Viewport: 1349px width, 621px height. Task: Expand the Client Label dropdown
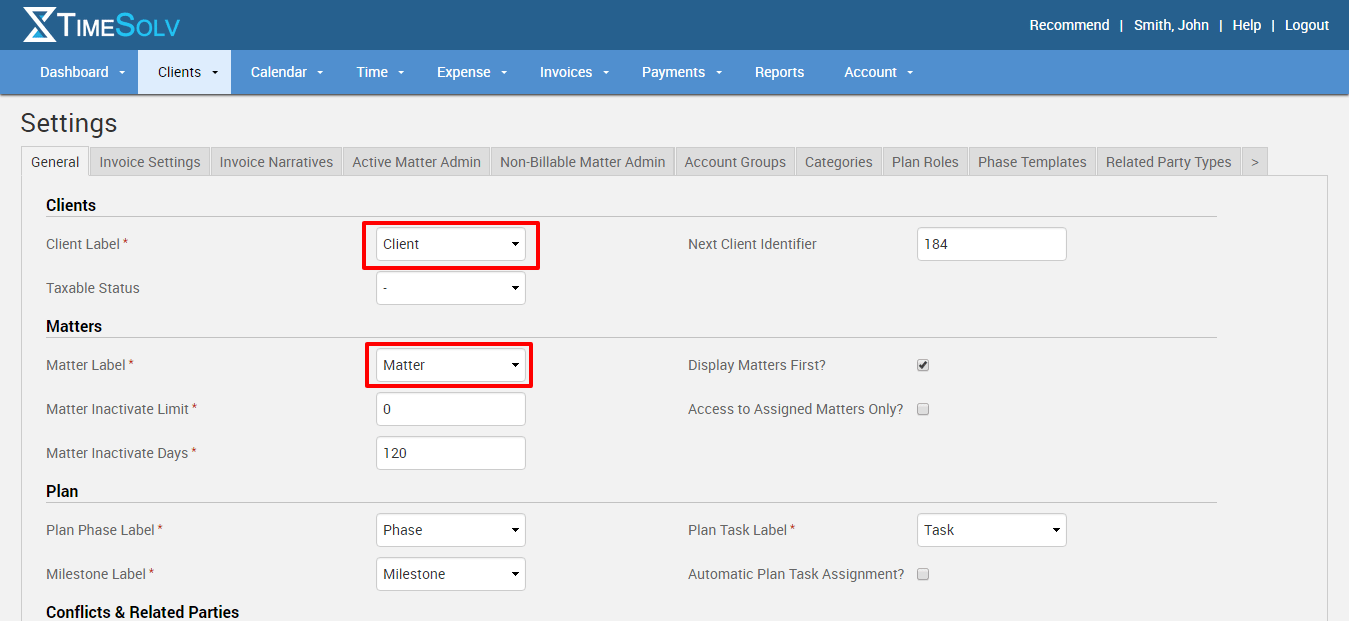pyautogui.click(x=451, y=244)
